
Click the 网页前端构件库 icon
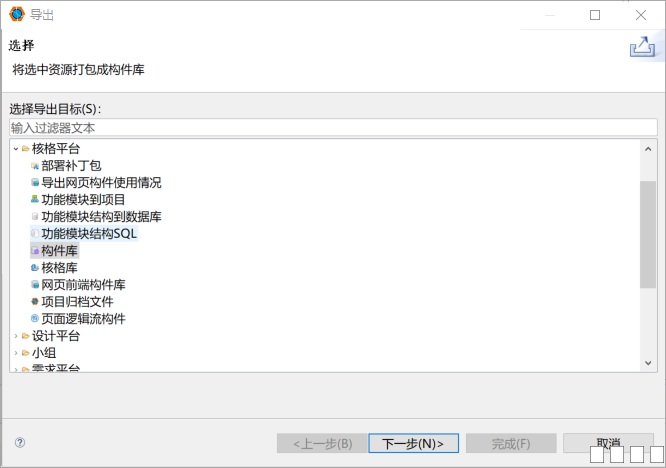pyautogui.click(x=35, y=285)
